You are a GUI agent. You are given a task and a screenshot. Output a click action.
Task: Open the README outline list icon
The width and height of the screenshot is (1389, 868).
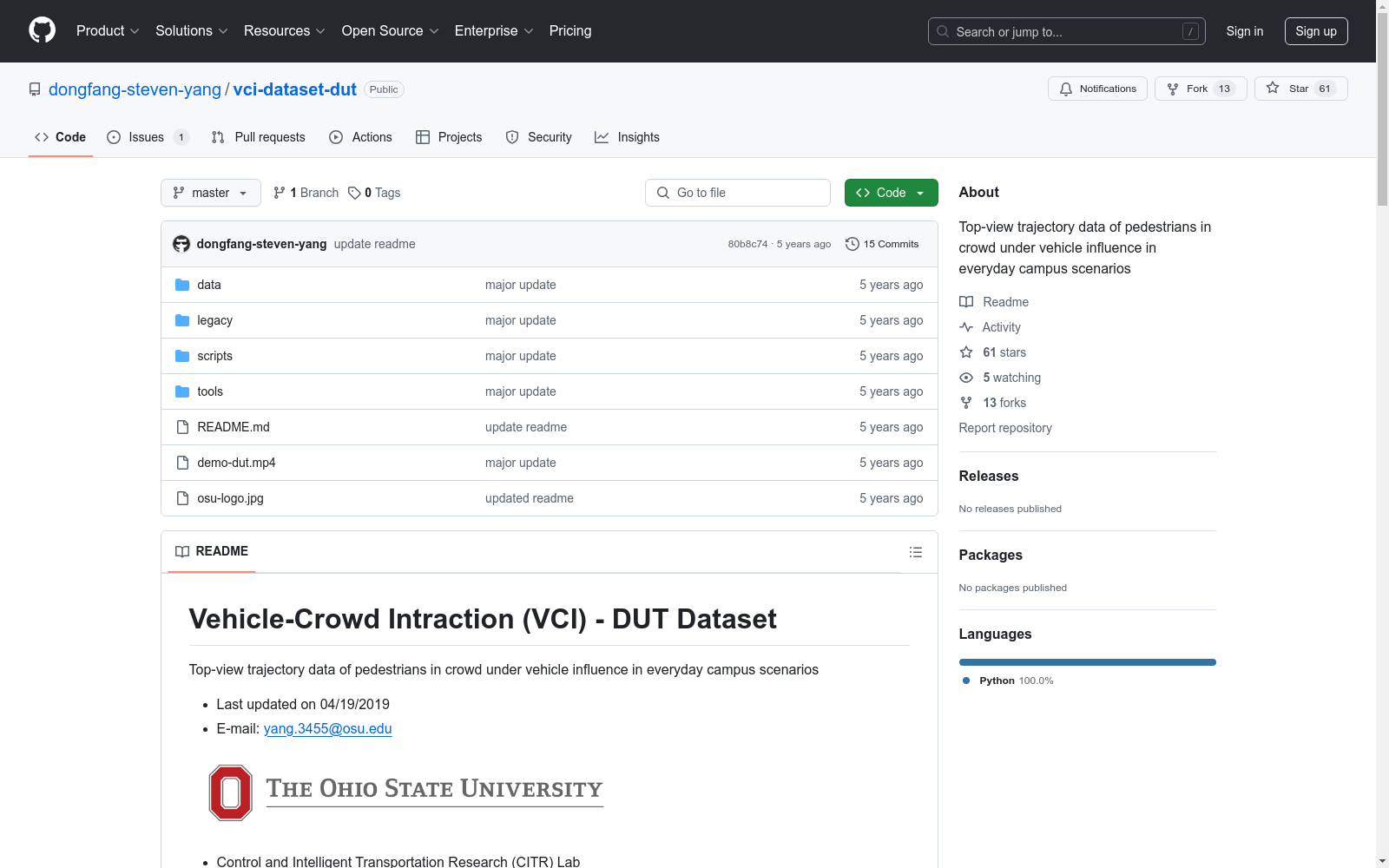click(915, 552)
